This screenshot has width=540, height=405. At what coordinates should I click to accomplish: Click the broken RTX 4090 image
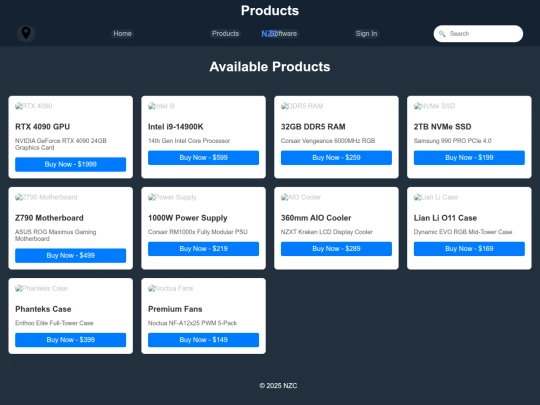[x=33, y=106]
